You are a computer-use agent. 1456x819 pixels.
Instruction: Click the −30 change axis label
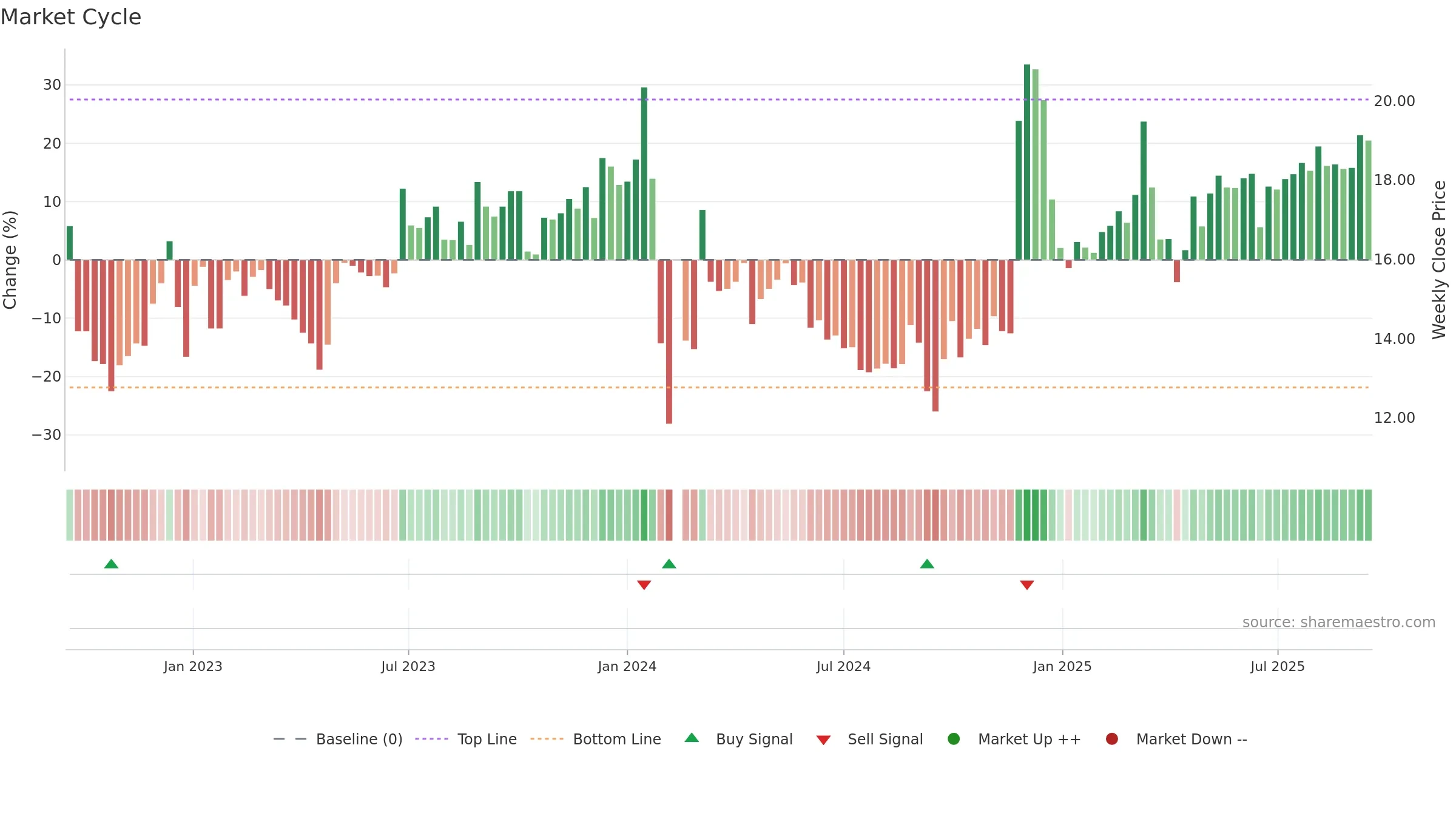point(47,435)
